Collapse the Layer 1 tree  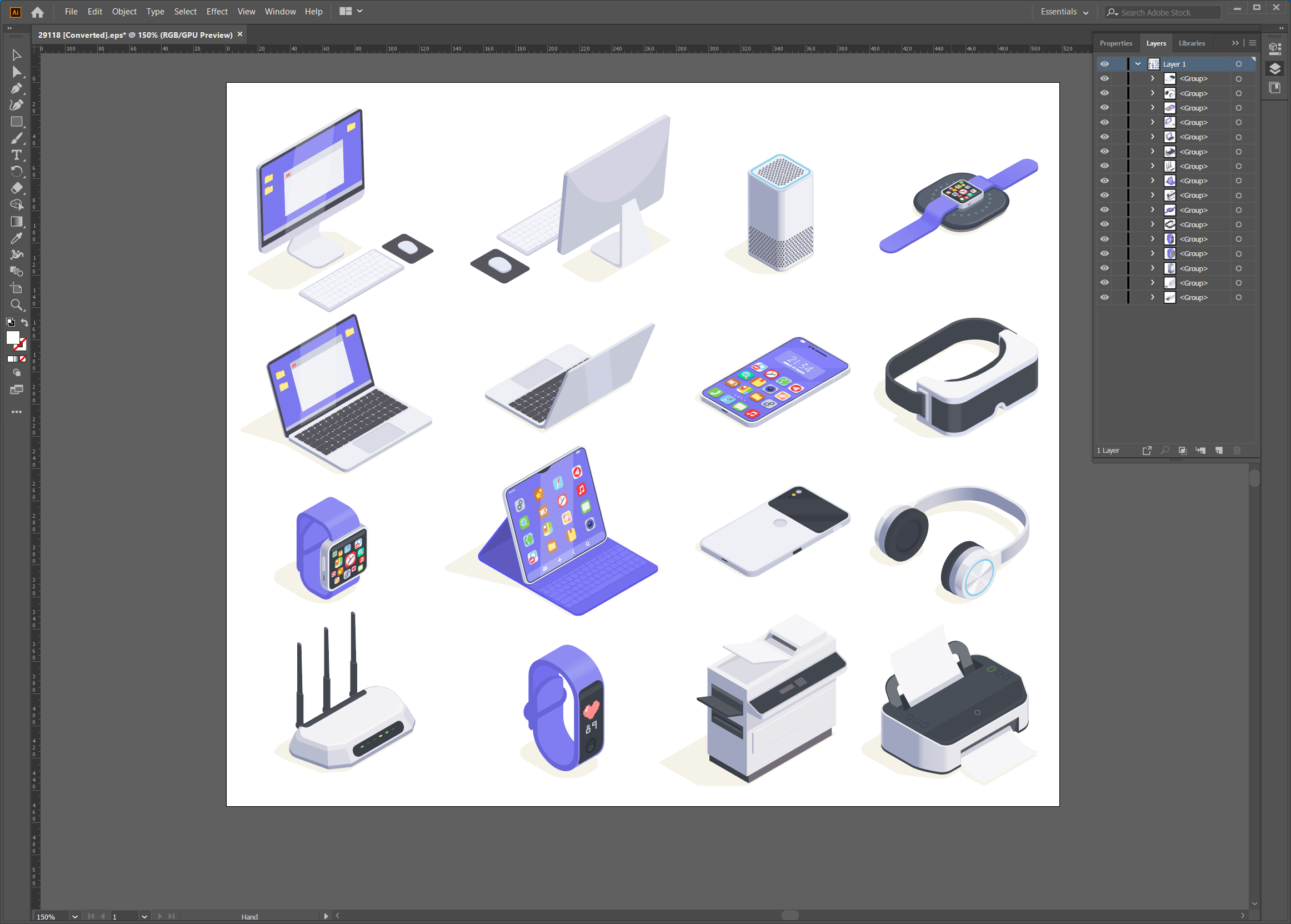pos(1138,64)
